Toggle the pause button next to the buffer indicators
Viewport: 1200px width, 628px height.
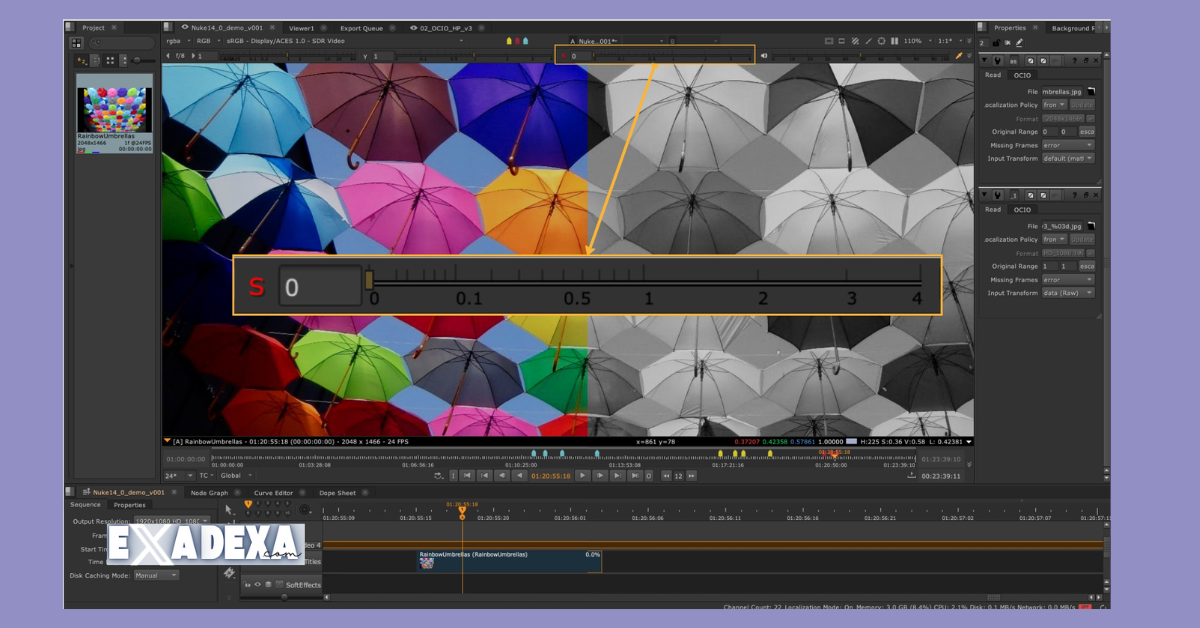(894, 41)
